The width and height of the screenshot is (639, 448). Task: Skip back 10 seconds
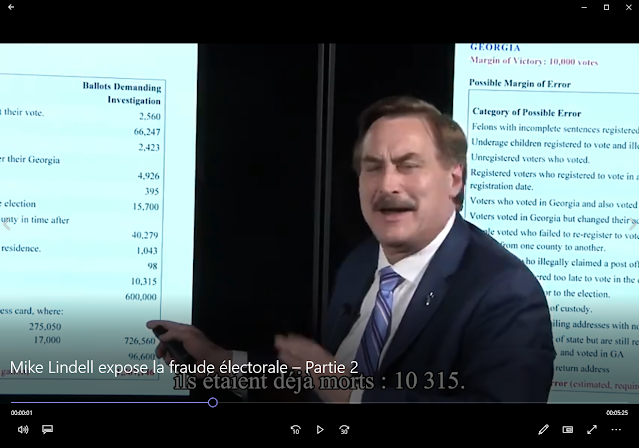pos(295,429)
